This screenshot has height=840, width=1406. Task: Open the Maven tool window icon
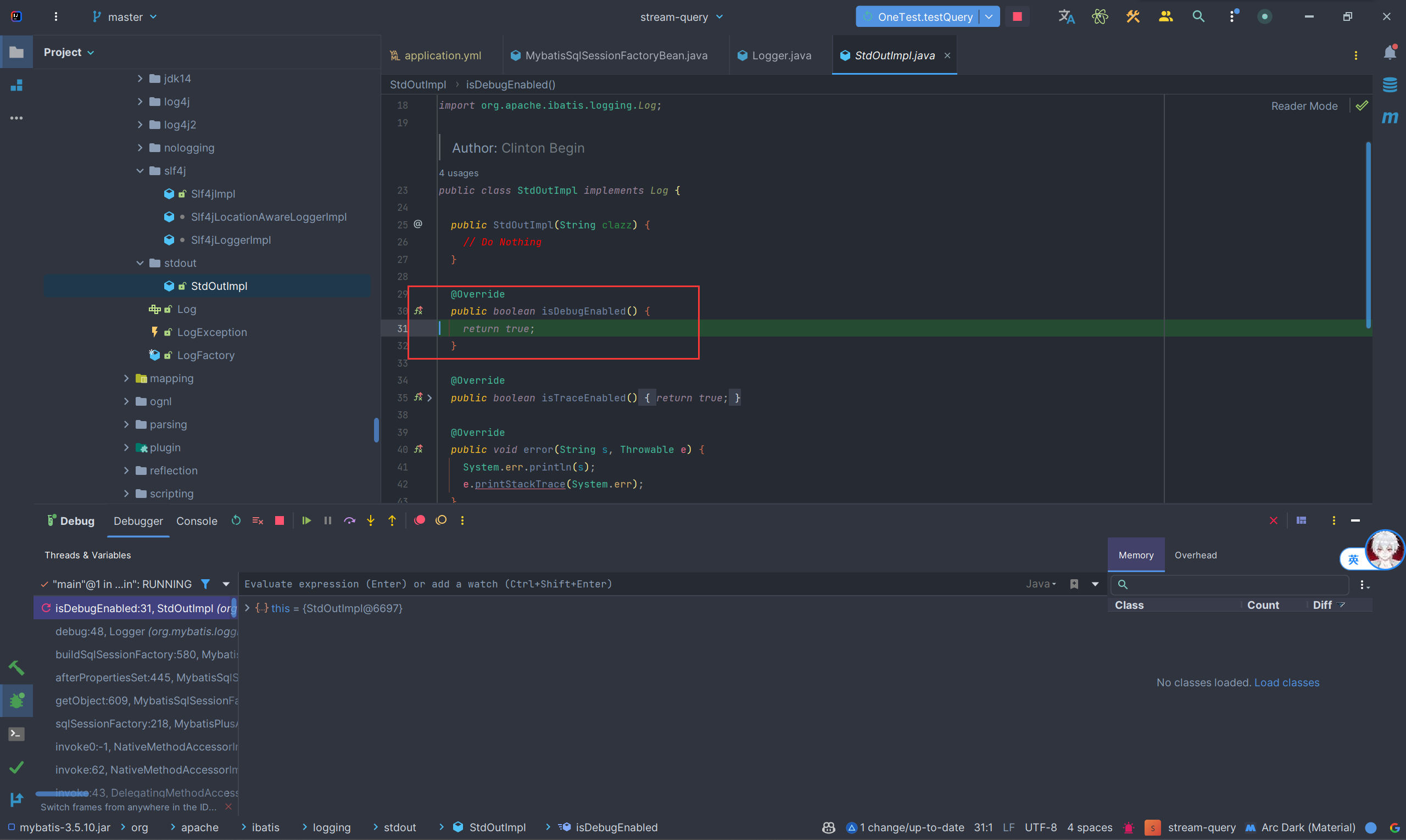[x=1390, y=117]
